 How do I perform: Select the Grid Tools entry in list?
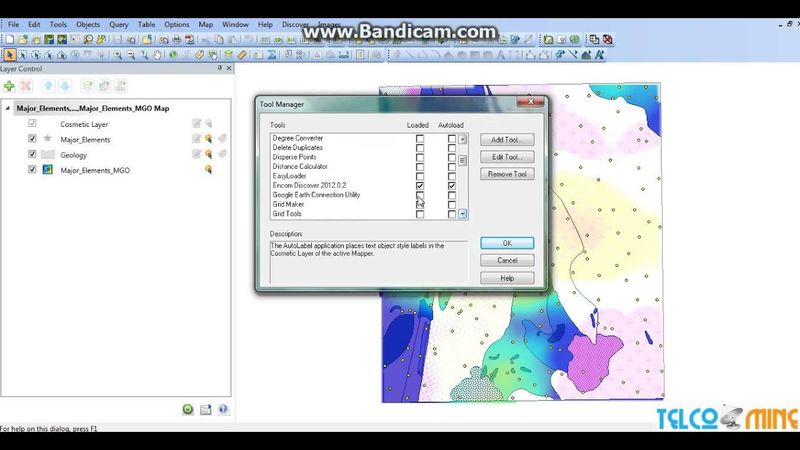coord(287,214)
